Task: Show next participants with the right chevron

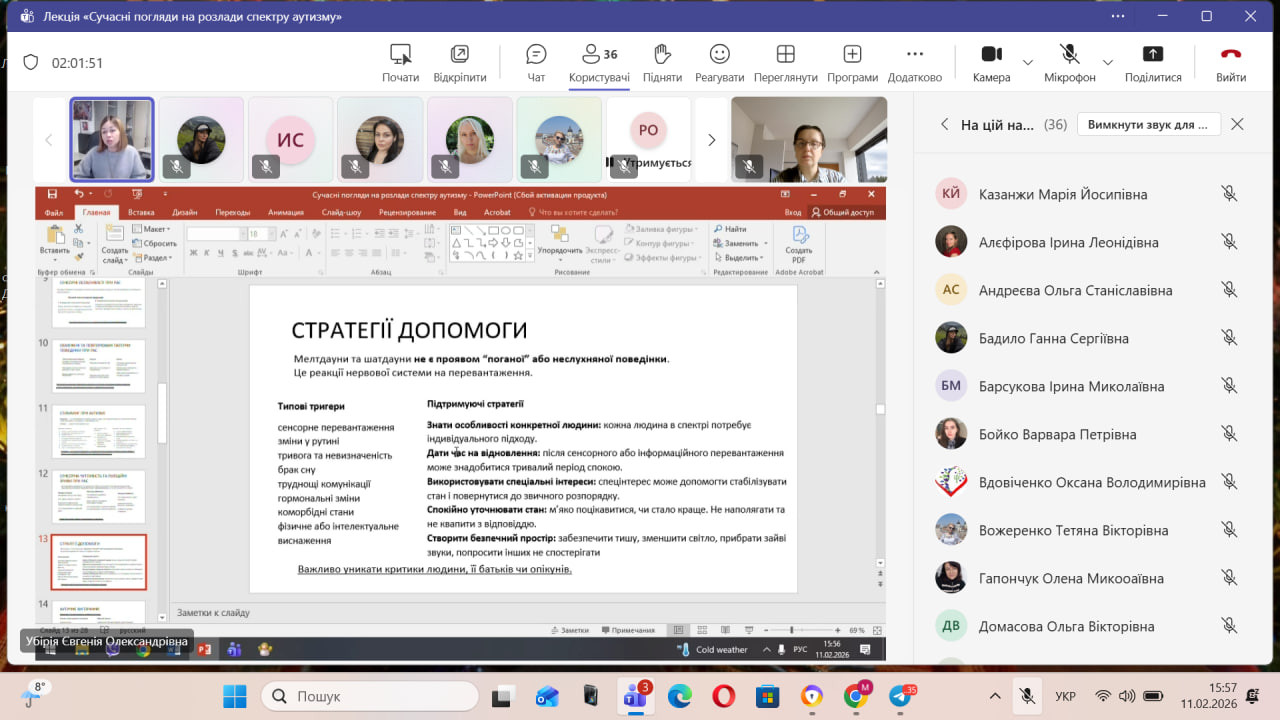Action: (x=712, y=140)
